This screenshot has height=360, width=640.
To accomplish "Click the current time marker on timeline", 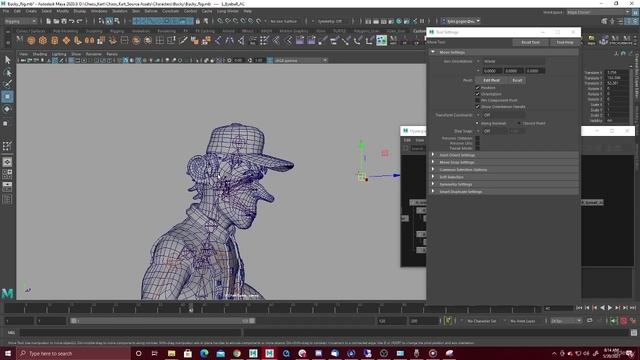I will [x=191, y=308].
